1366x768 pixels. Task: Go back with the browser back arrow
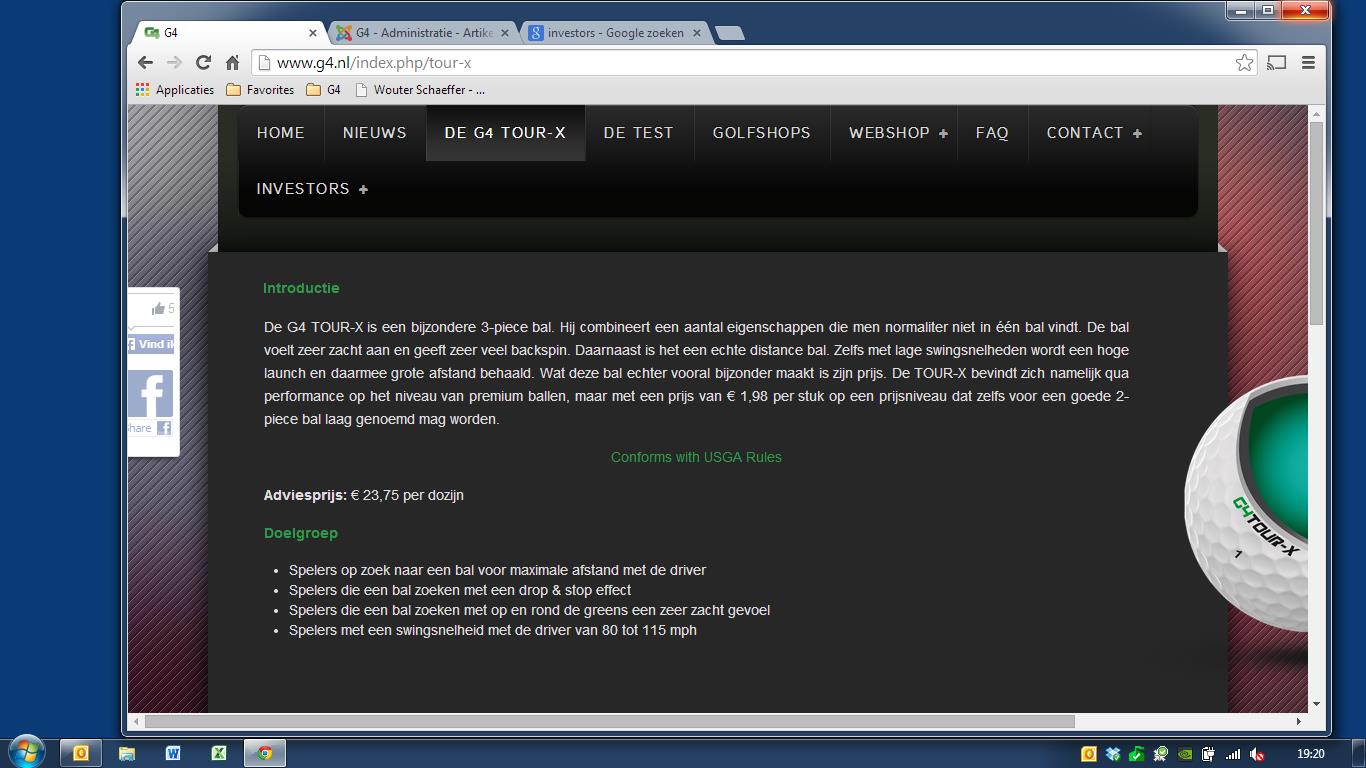(146, 62)
